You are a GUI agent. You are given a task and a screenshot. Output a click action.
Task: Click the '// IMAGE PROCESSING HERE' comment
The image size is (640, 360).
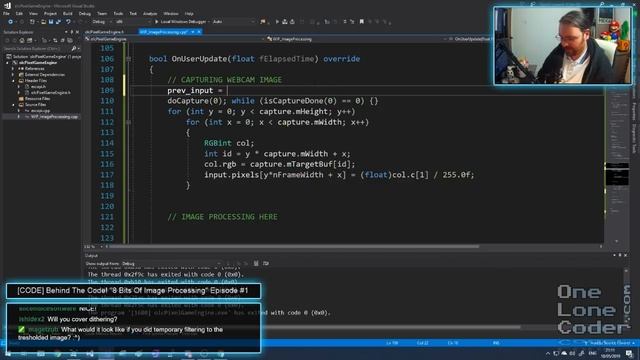point(222,217)
